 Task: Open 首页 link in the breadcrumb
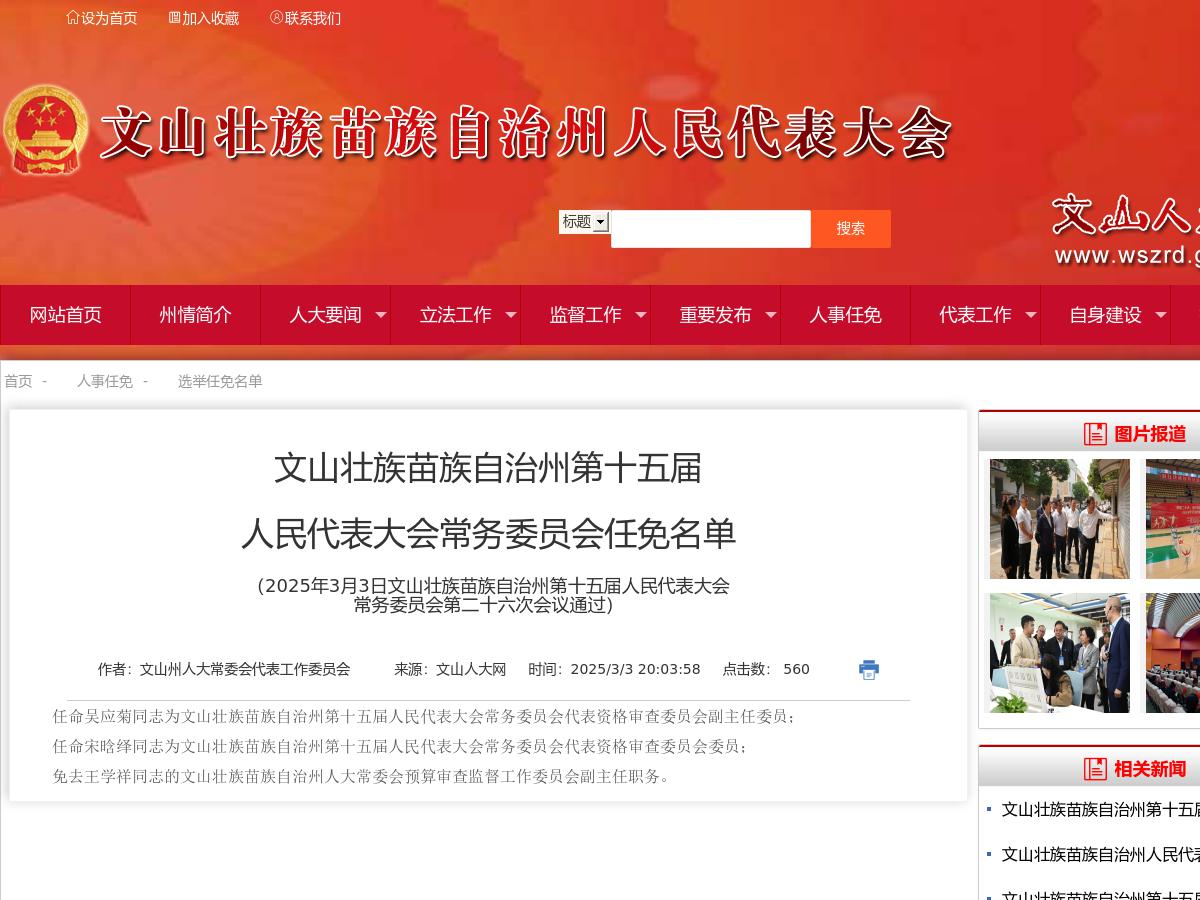[17, 381]
